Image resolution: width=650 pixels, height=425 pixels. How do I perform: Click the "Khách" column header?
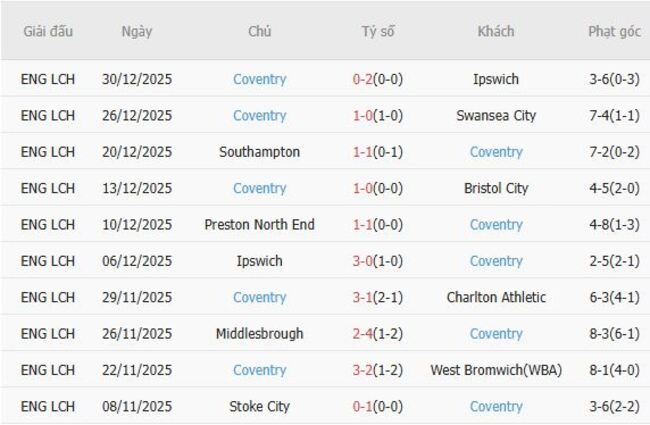pyautogui.click(x=496, y=32)
